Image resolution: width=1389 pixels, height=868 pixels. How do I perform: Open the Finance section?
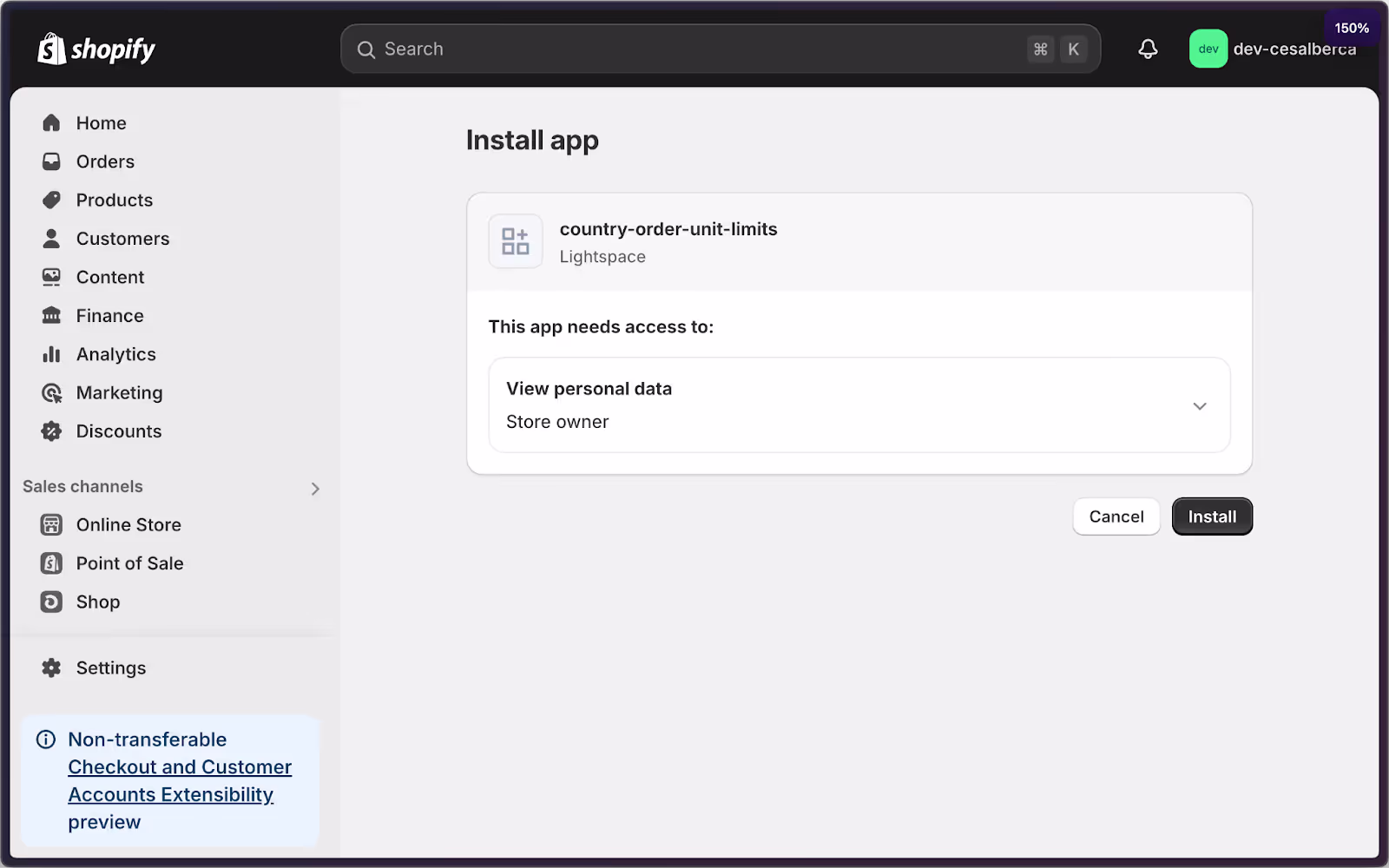pyautogui.click(x=109, y=316)
